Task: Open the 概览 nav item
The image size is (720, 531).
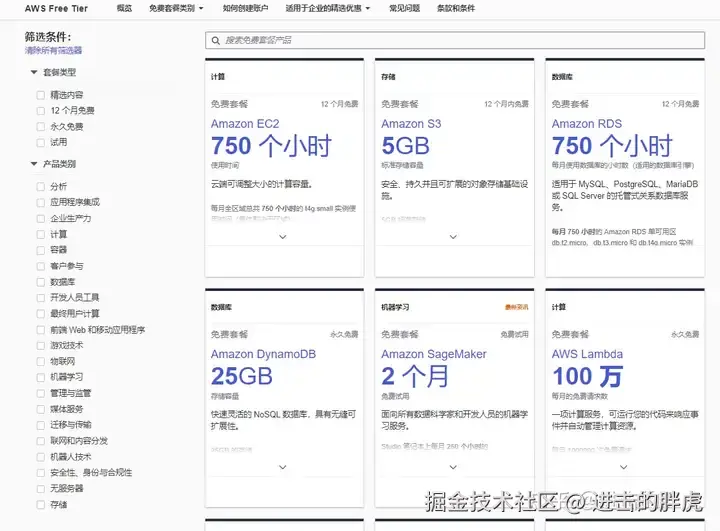Action: tap(124, 8)
